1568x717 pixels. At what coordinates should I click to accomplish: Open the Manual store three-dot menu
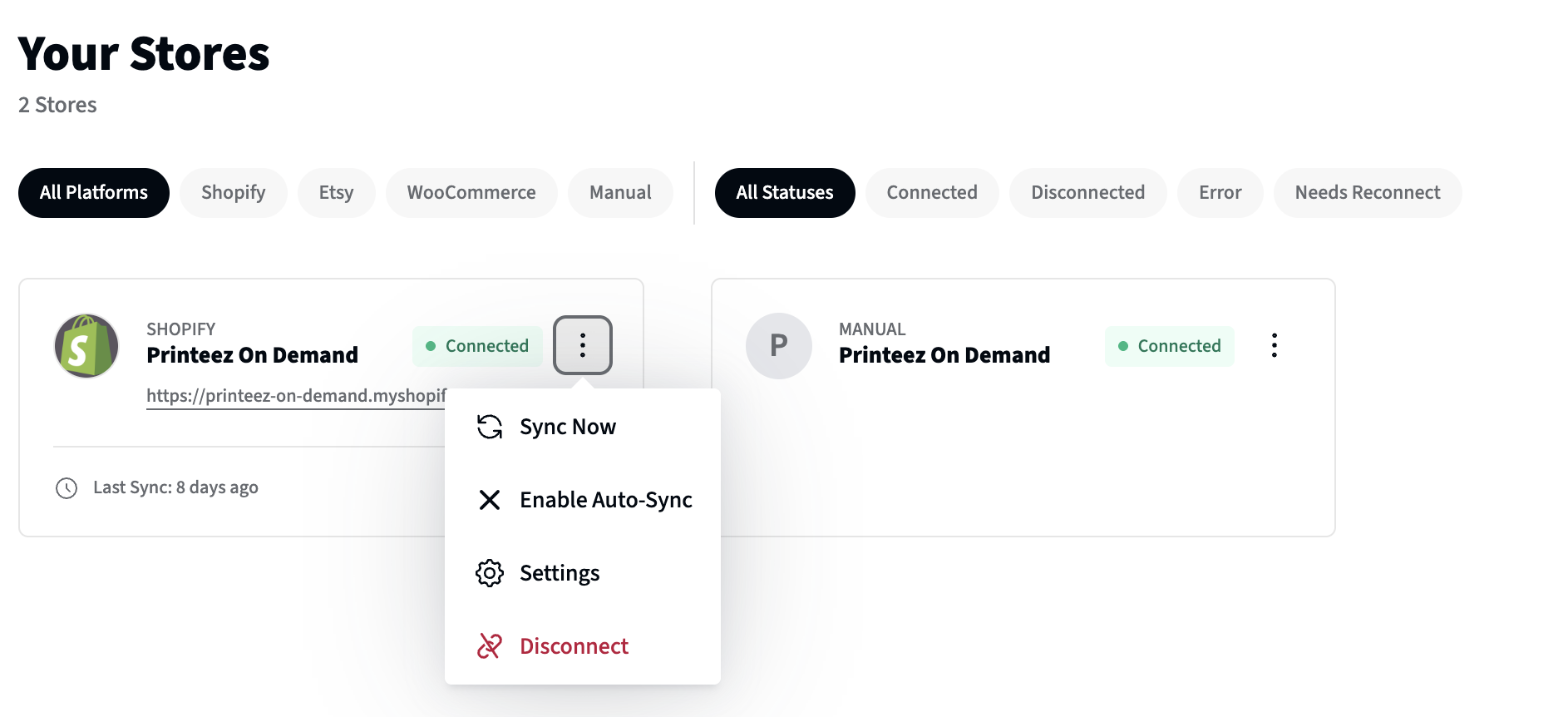tap(1274, 345)
